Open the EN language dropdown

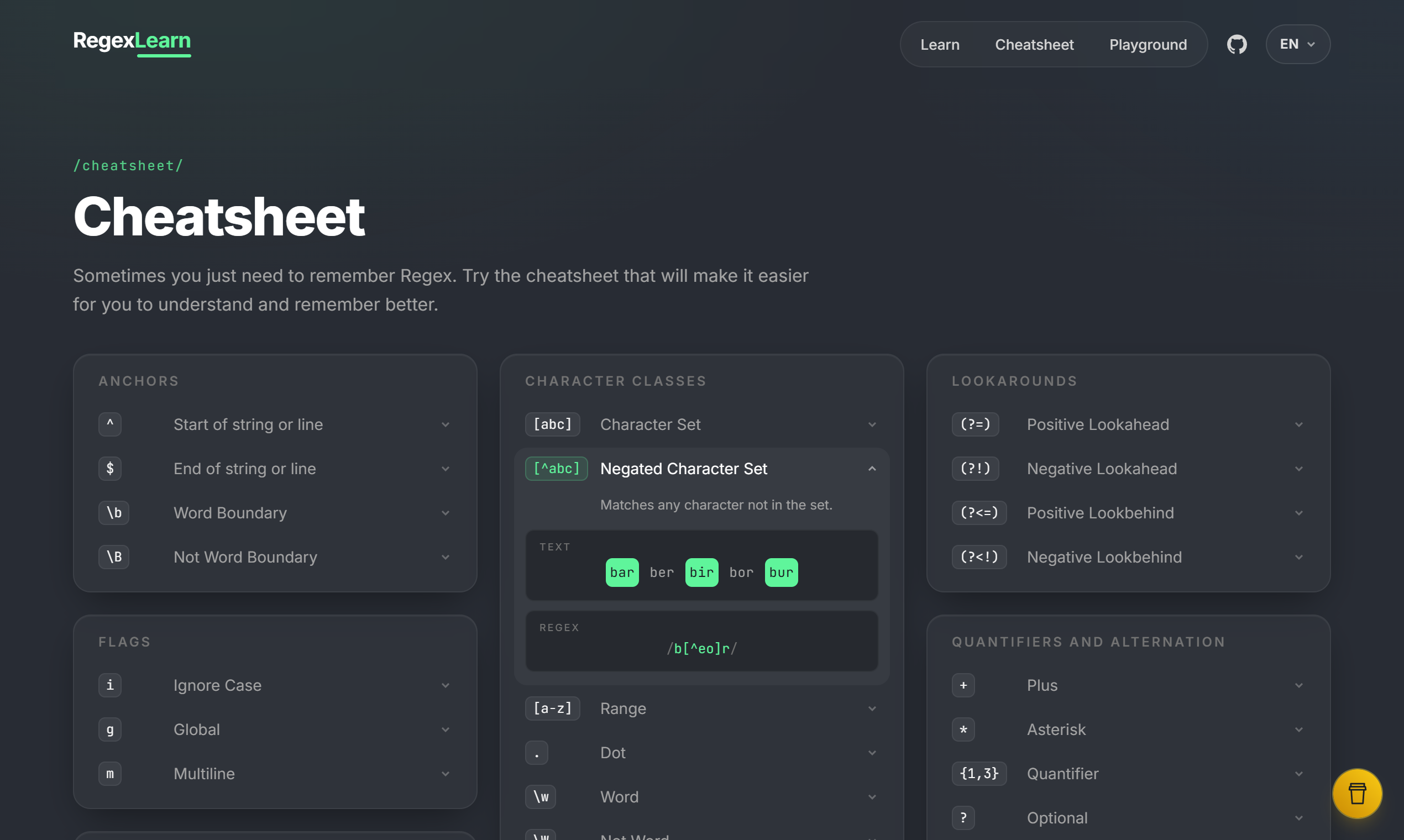(1297, 44)
